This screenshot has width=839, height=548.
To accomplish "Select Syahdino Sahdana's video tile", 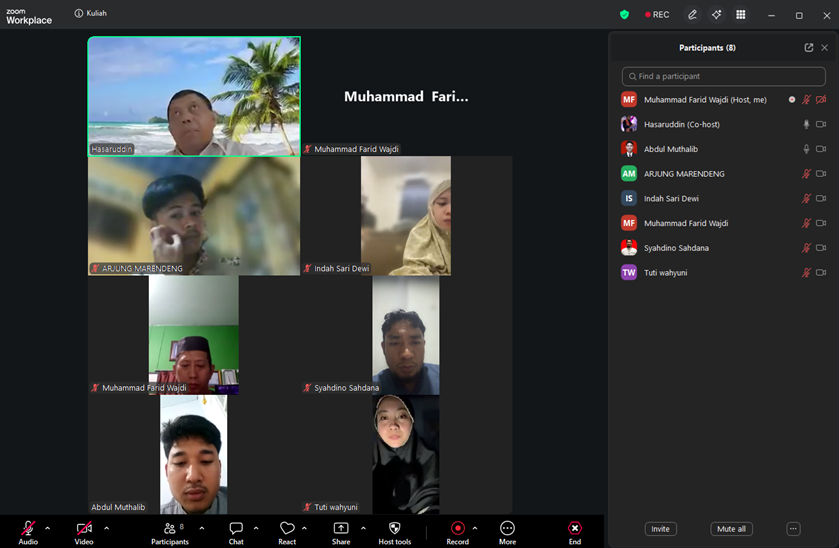I will tap(406, 335).
